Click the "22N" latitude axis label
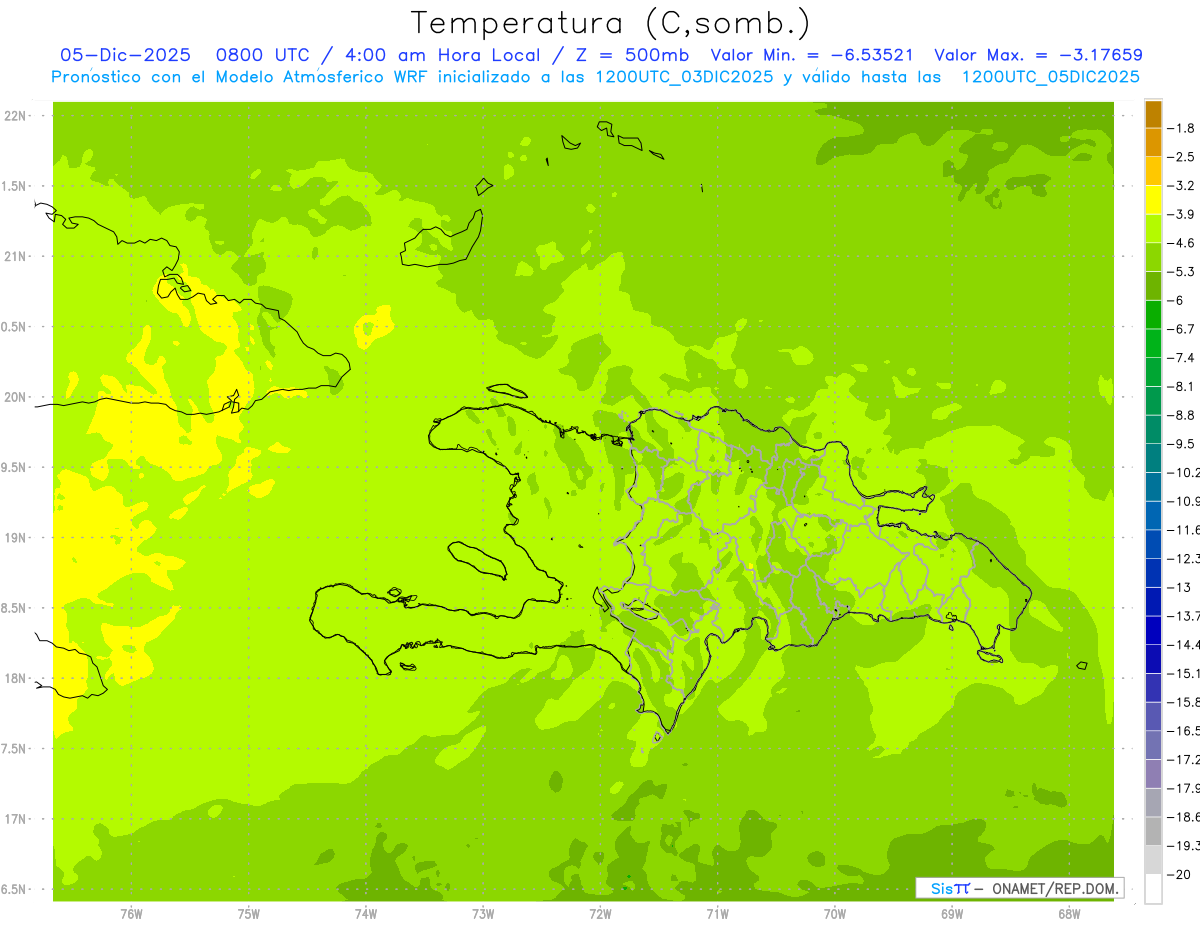Image resolution: width=1200 pixels, height=927 pixels. tap(17, 116)
